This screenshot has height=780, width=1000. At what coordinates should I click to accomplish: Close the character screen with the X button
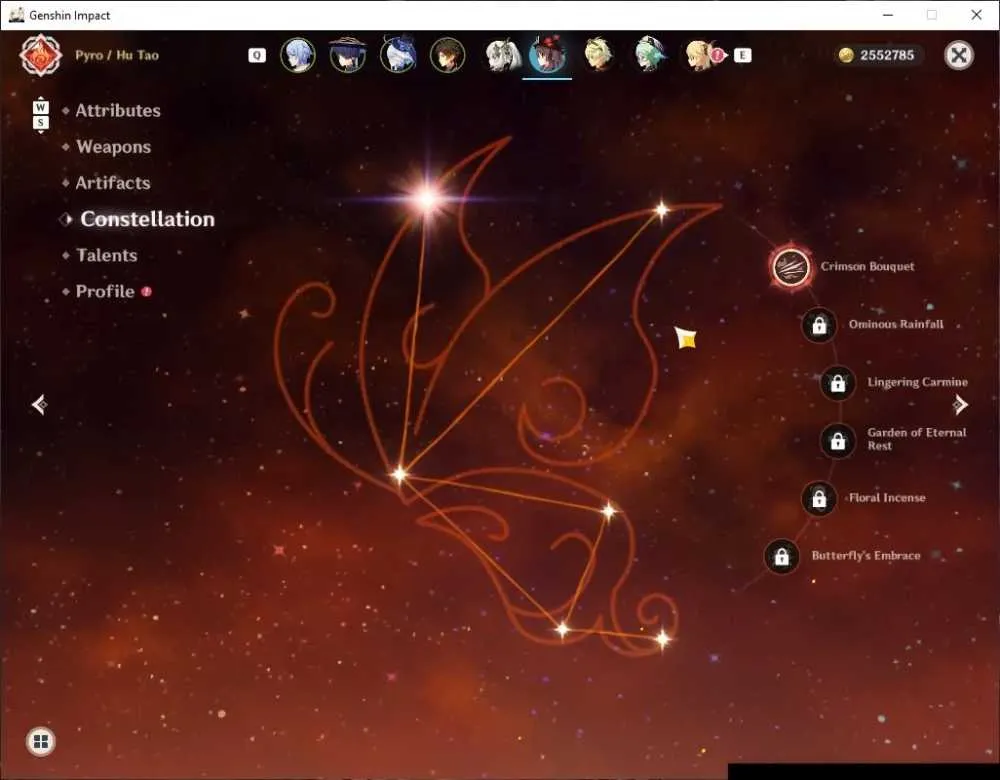(x=959, y=55)
